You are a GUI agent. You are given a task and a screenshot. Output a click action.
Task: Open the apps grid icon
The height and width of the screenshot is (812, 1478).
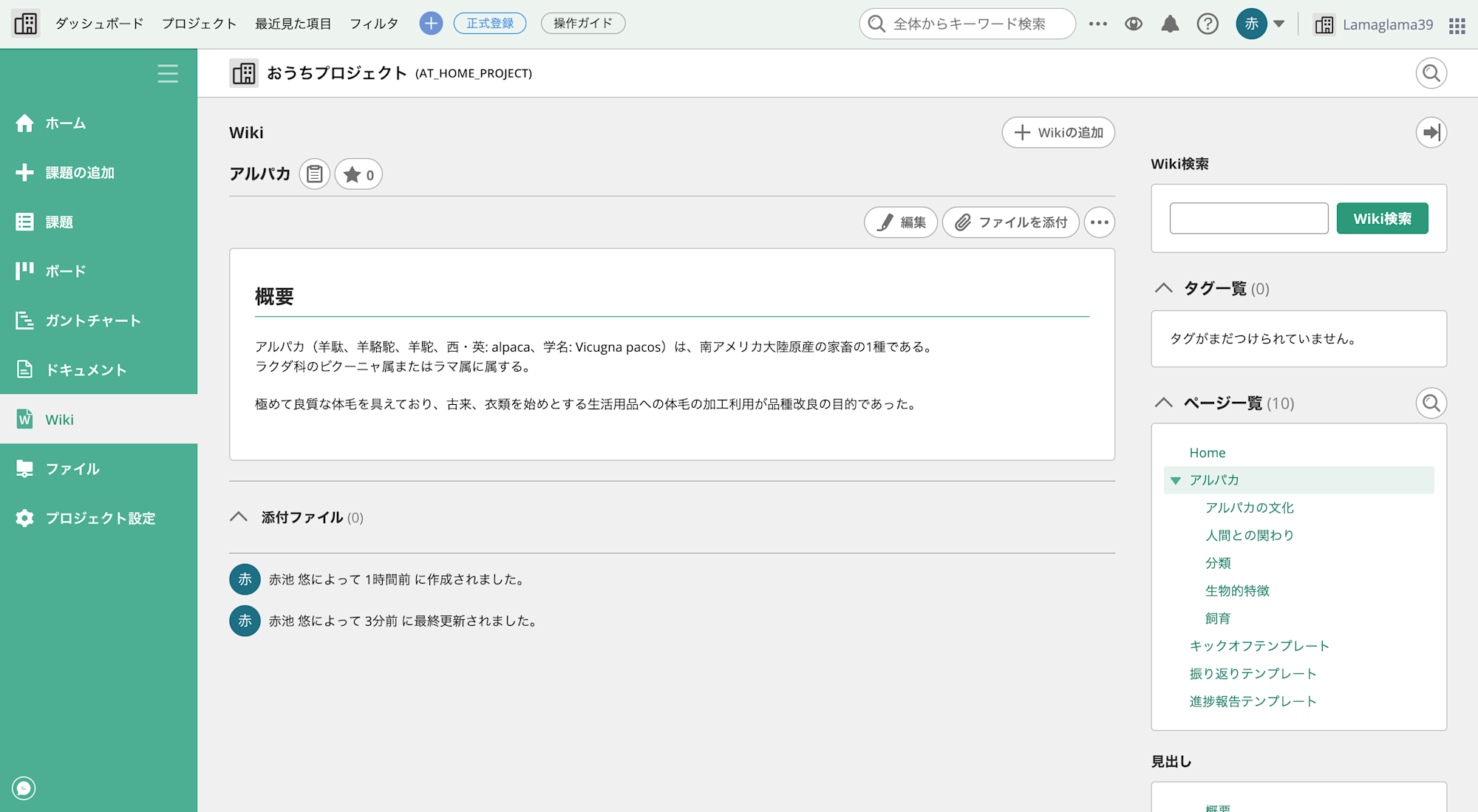tap(1457, 26)
